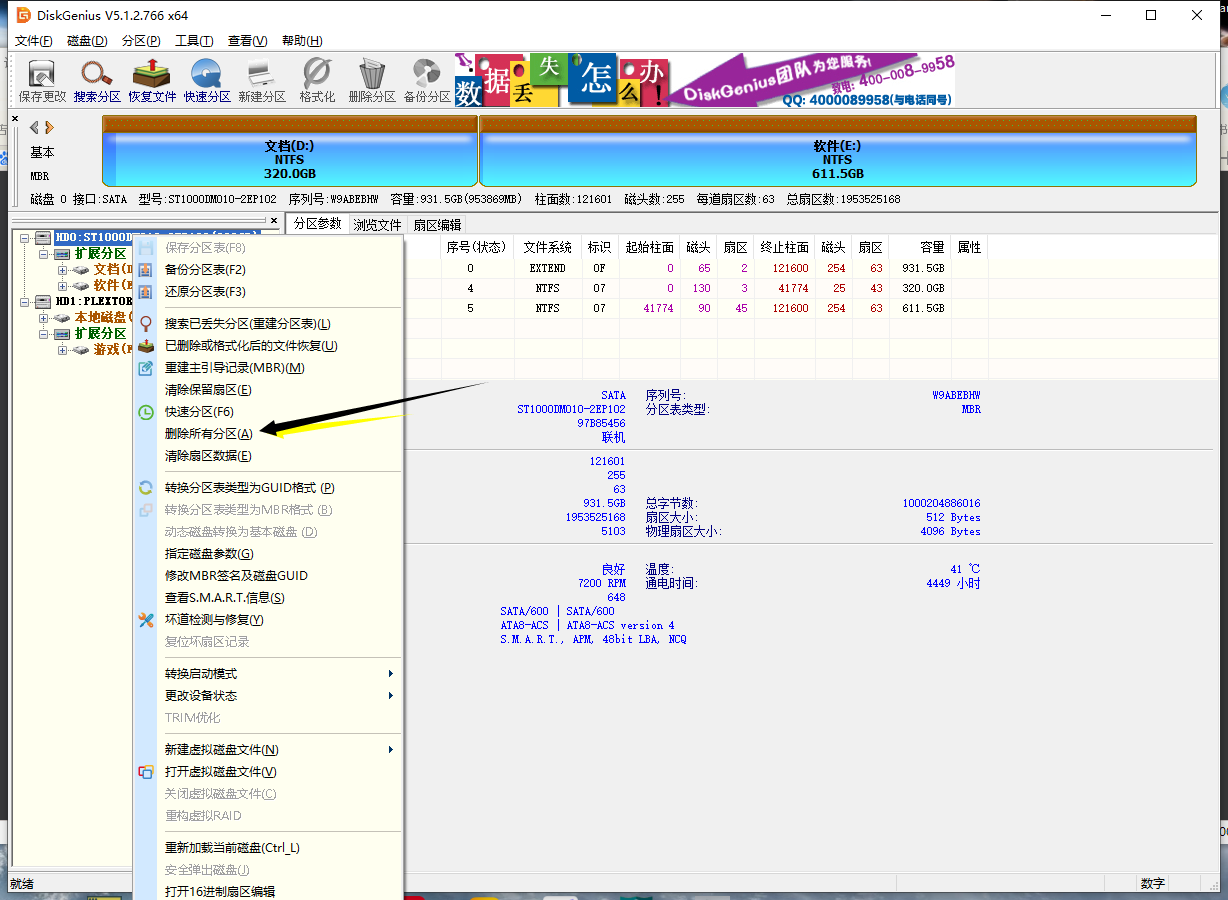The width and height of the screenshot is (1228, 900).
Task: Click the 保存更改 toolbar icon
Action: pos(42,79)
